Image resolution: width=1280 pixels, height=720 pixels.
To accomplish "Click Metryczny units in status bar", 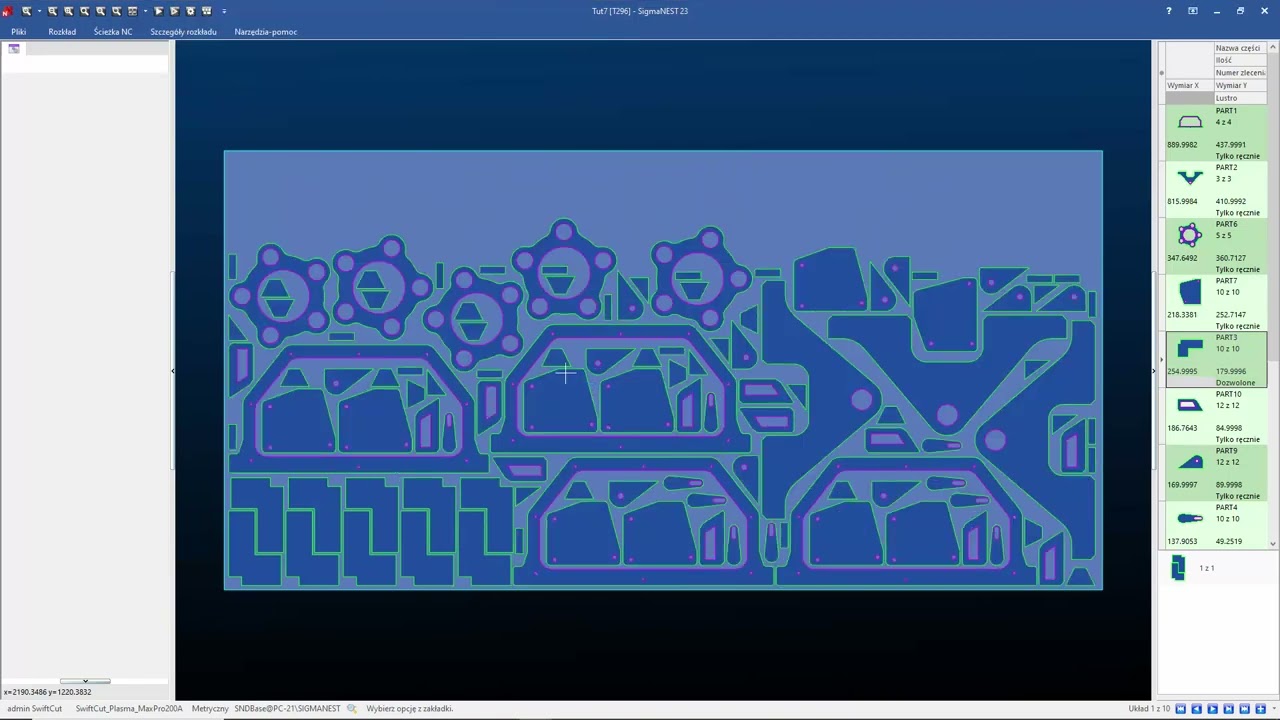I will [x=210, y=709].
